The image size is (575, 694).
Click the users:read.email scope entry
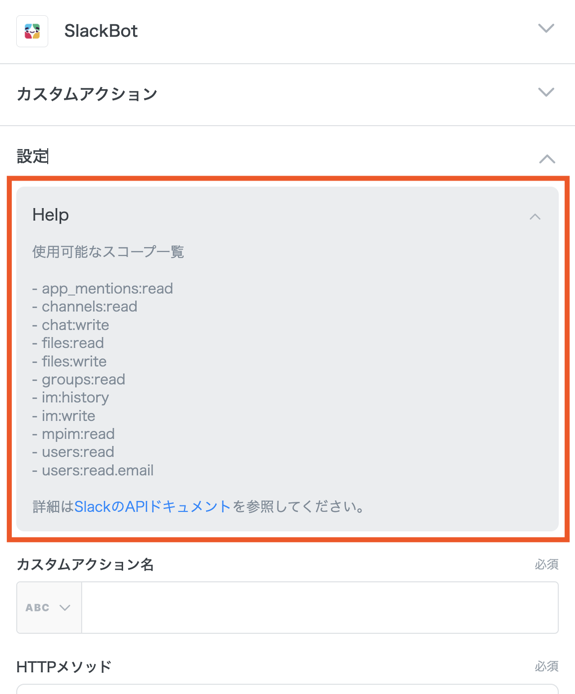pyautogui.click(x=93, y=470)
